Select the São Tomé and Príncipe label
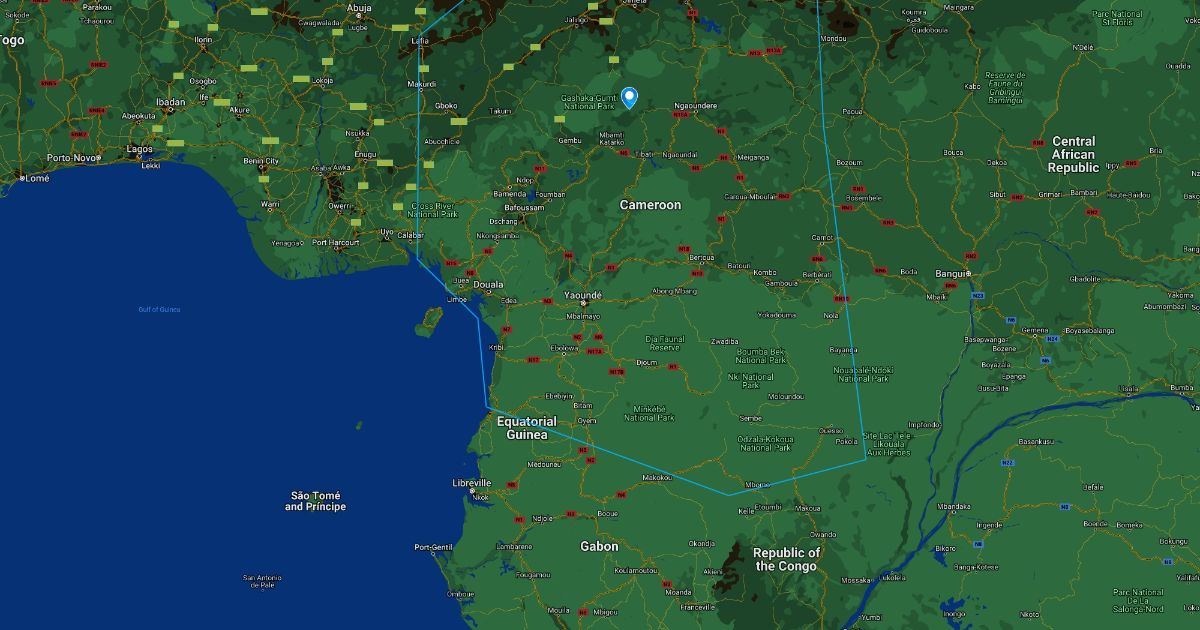 [315, 501]
